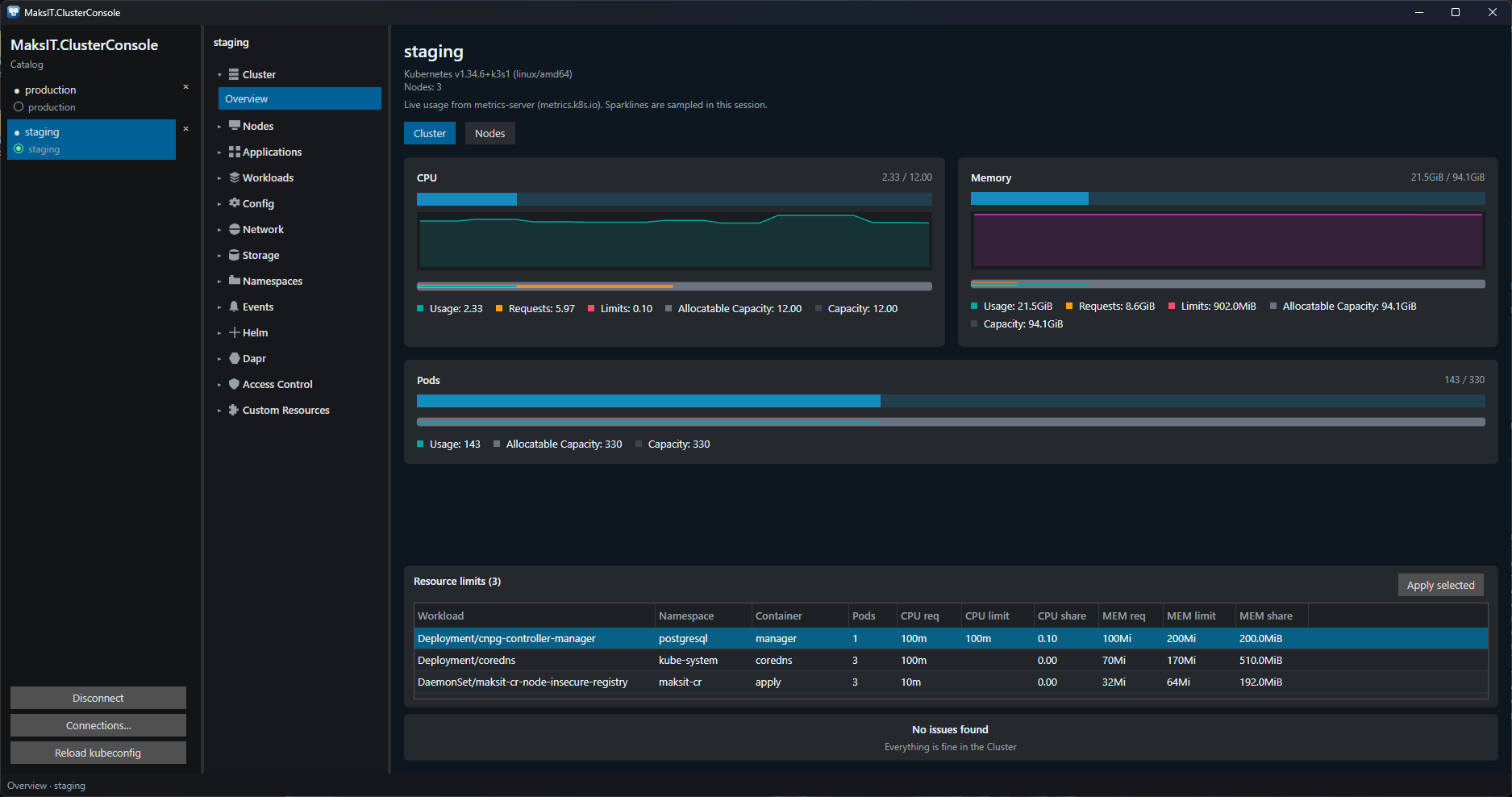This screenshot has width=1512, height=797.
Task: Click the Namespaces folder icon
Action: coord(234,281)
